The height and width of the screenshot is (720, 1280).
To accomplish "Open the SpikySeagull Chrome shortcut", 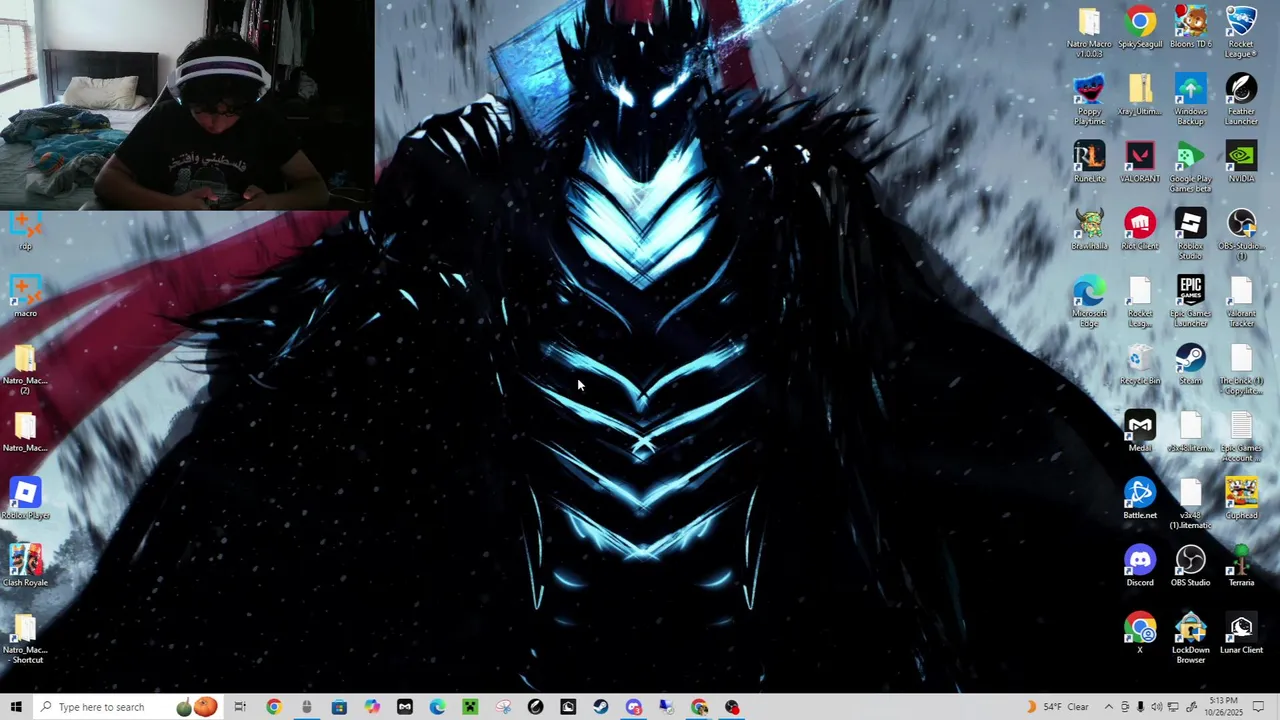I will (1139, 28).
